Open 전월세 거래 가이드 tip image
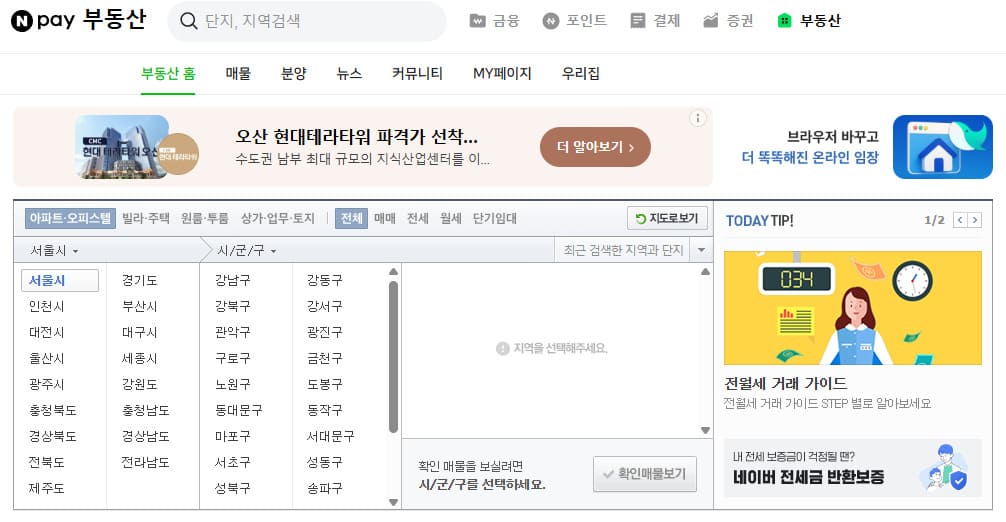Image resolution: width=1006 pixels, height=522 pixels. pyautogui.click(x=853, y=308)
